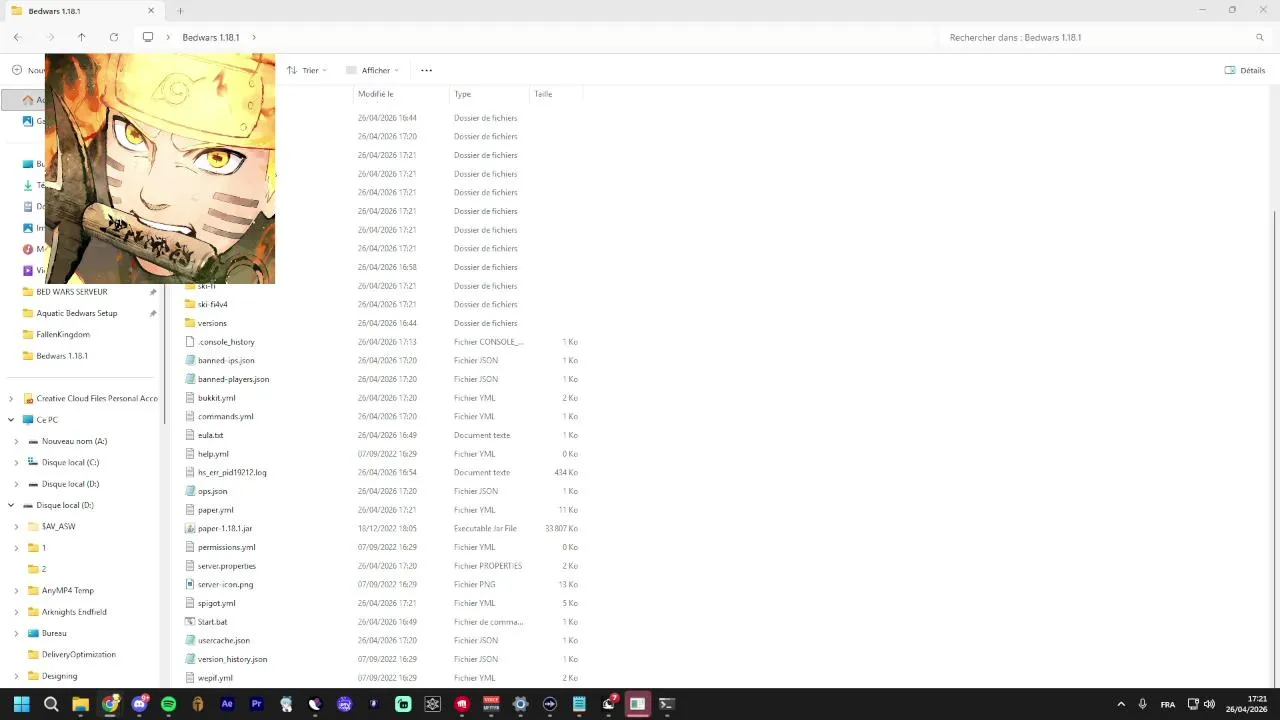
Task: Toggle the Détails pane
Action: pos(1245,70)
